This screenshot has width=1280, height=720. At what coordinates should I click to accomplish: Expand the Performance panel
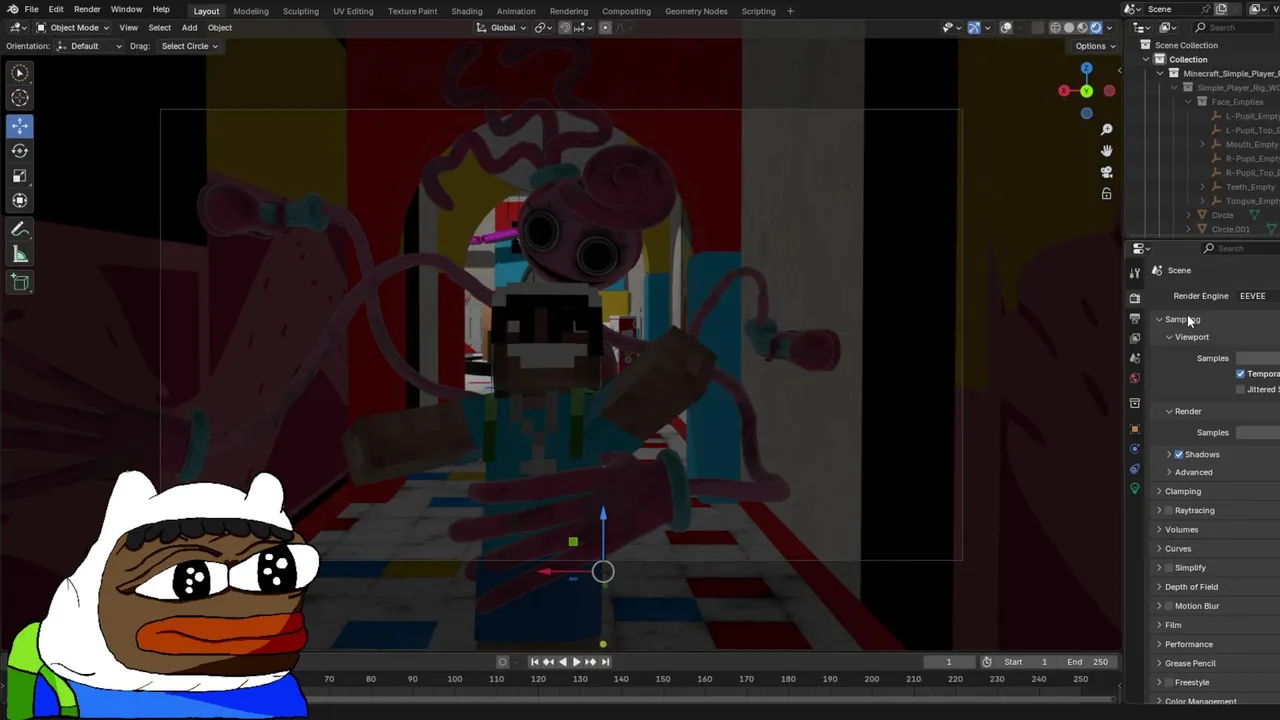tap(1188, 644)
